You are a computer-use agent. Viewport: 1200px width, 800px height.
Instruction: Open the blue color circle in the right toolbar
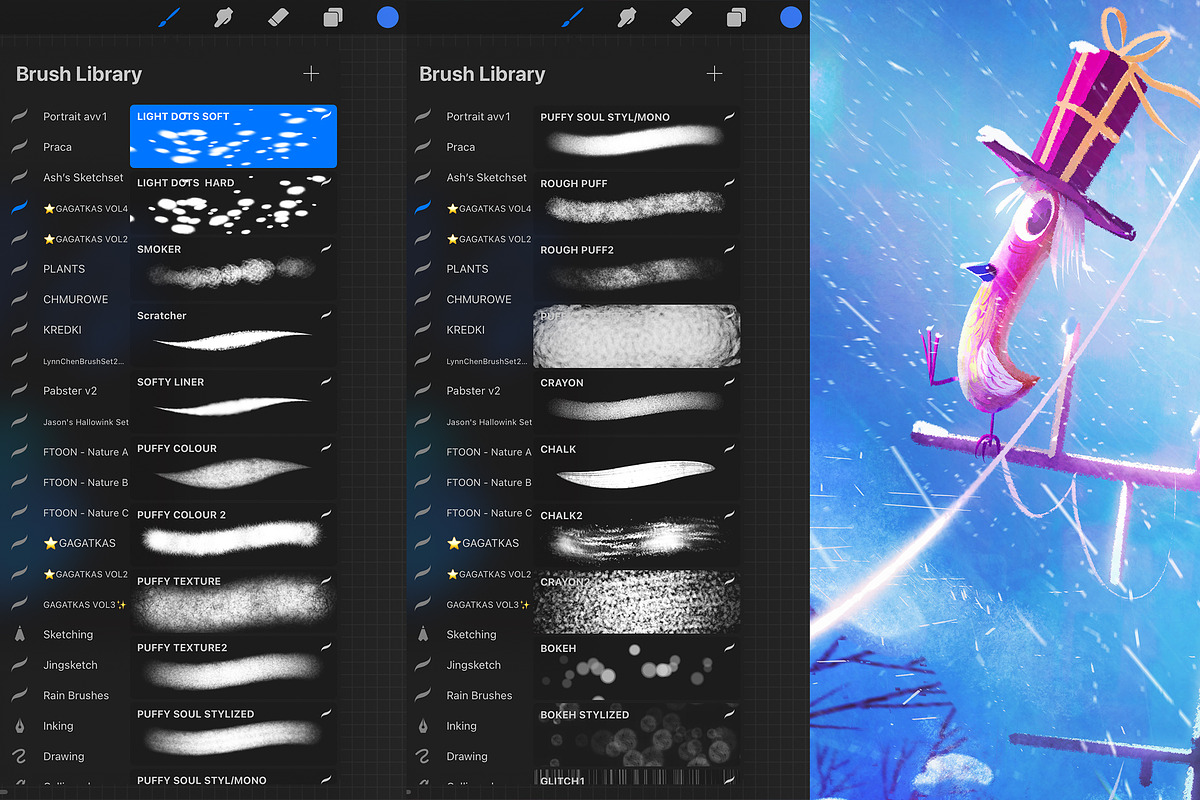point(791,17)
